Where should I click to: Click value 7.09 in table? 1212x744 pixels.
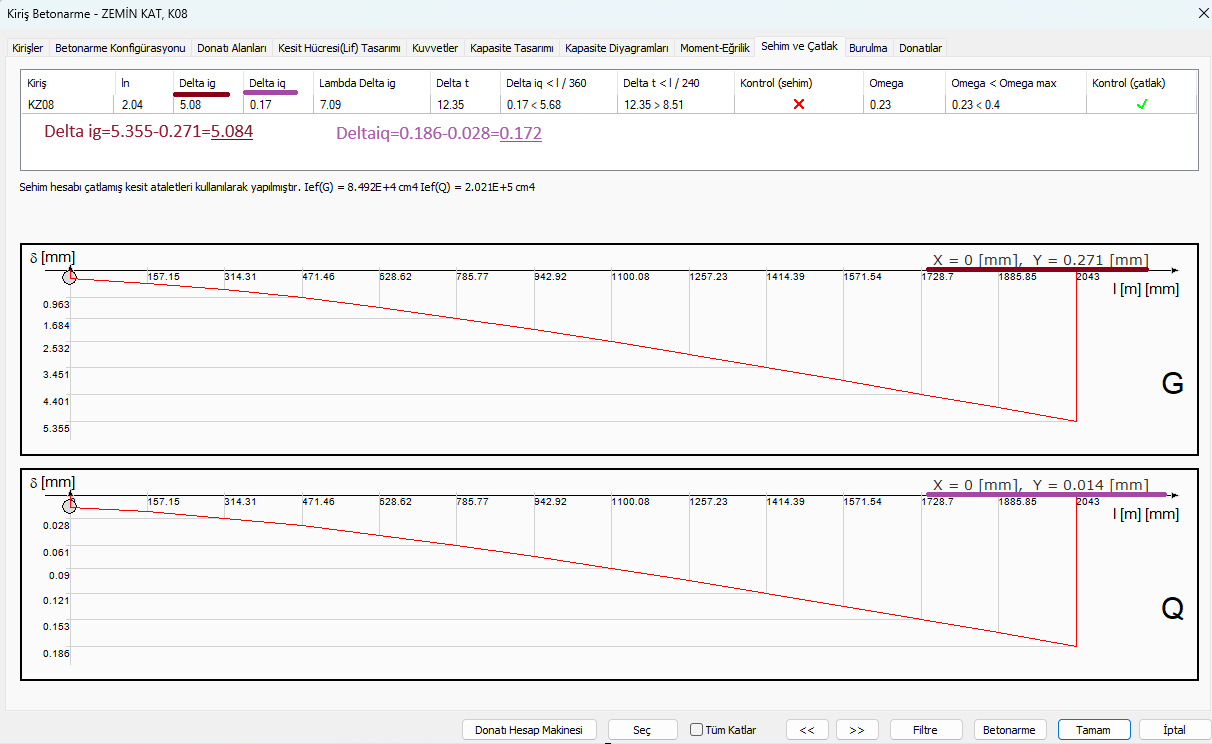(x=330, y=104)
